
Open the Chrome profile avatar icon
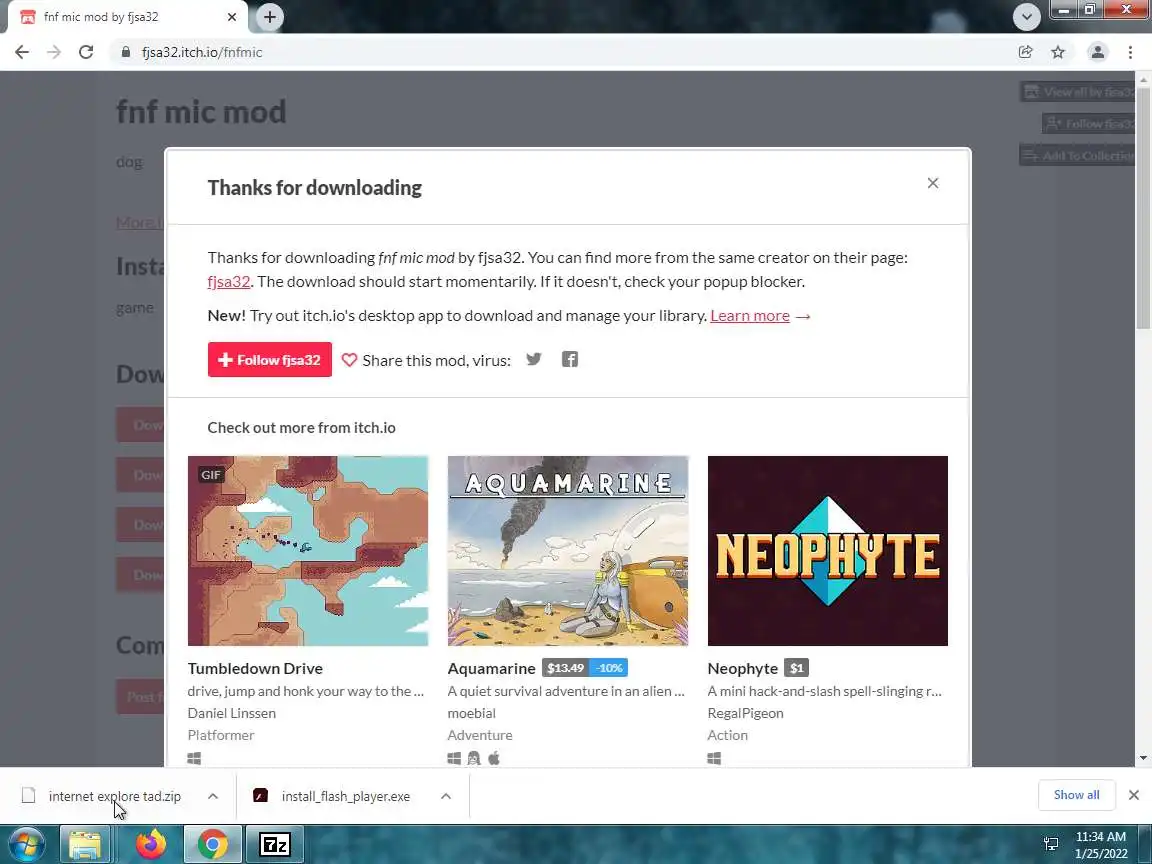point(1098,52)
